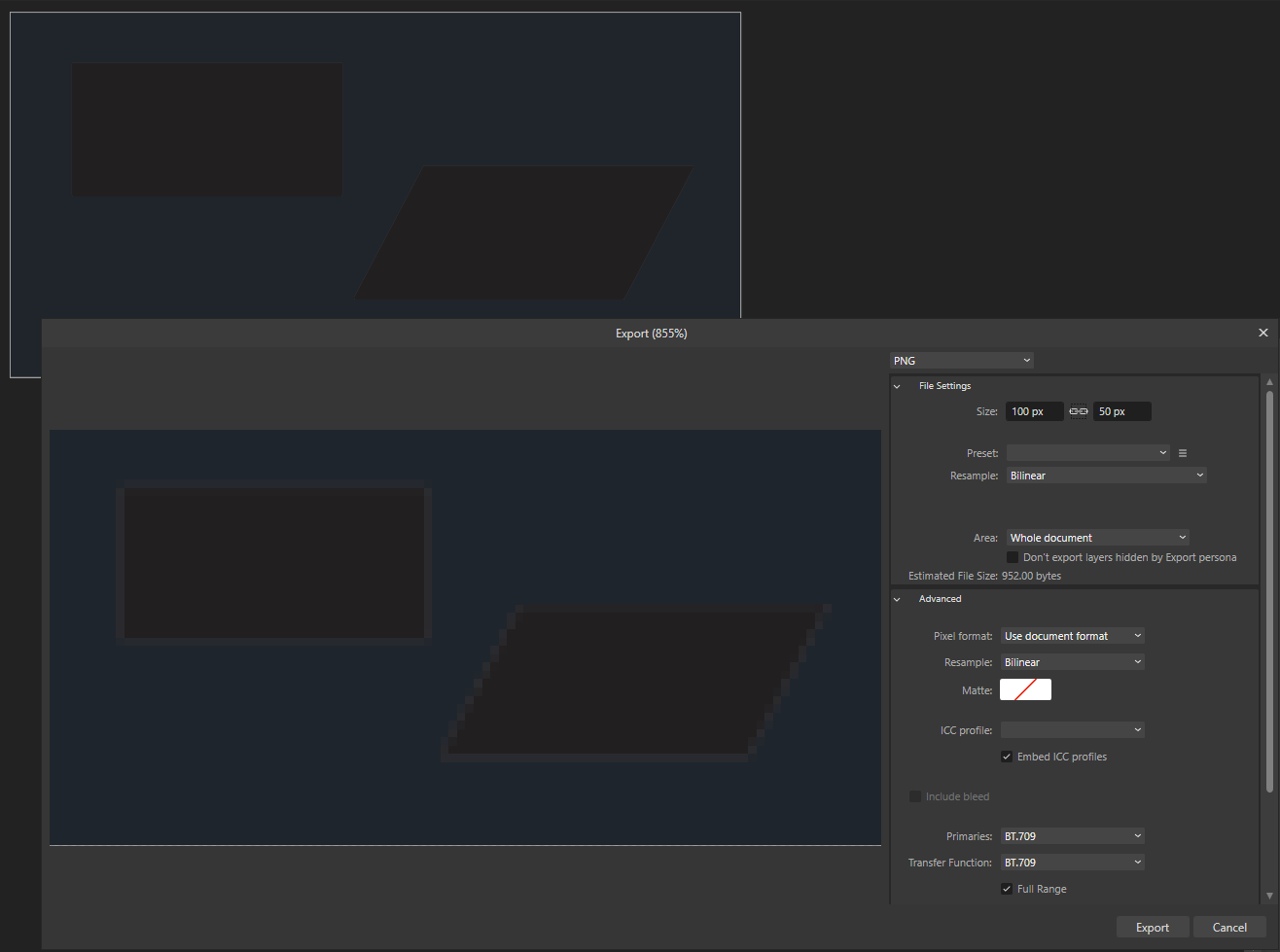Collapse the File Settings section

(x=896, y=385)
